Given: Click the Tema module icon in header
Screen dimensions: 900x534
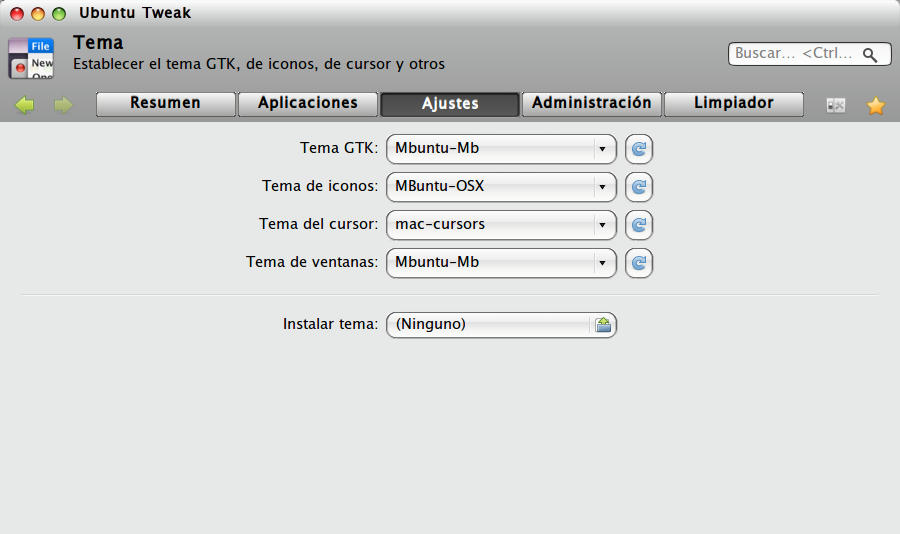Looking at the screenshot, I should (x=31, y=58).
